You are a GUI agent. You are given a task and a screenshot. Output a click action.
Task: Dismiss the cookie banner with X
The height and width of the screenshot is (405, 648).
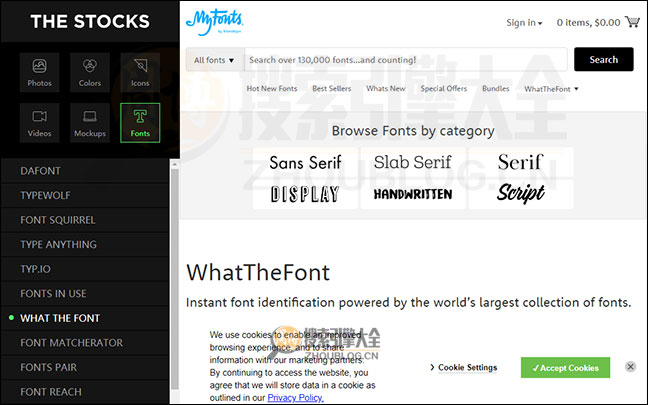630,367
